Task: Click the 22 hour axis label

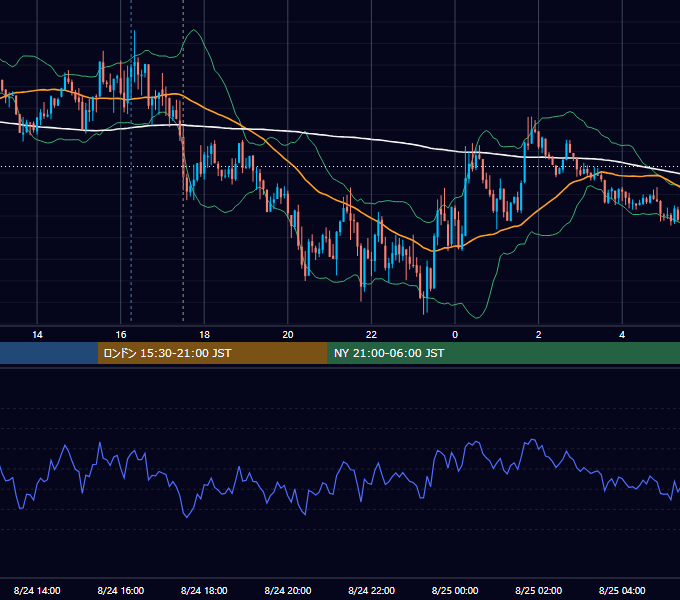Action: [x=371, y=335]
